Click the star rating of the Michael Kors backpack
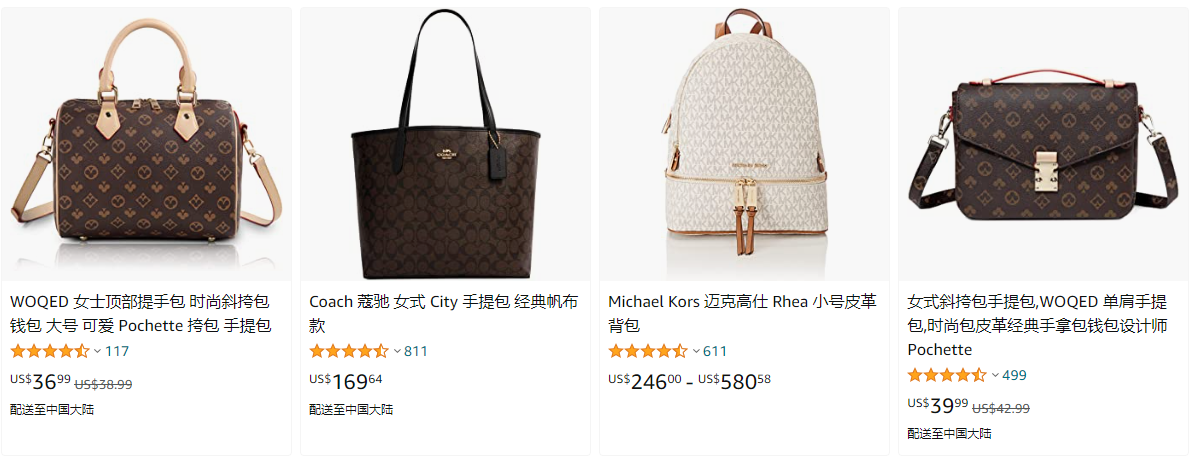This screenshot has height=460, width=1199. pos(648,351)
